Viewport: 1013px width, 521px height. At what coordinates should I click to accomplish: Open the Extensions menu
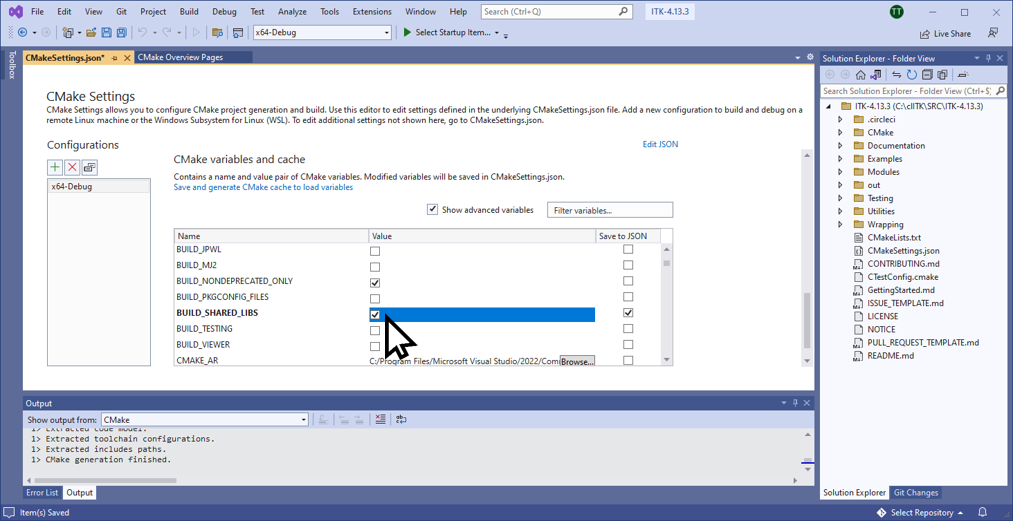372,12
